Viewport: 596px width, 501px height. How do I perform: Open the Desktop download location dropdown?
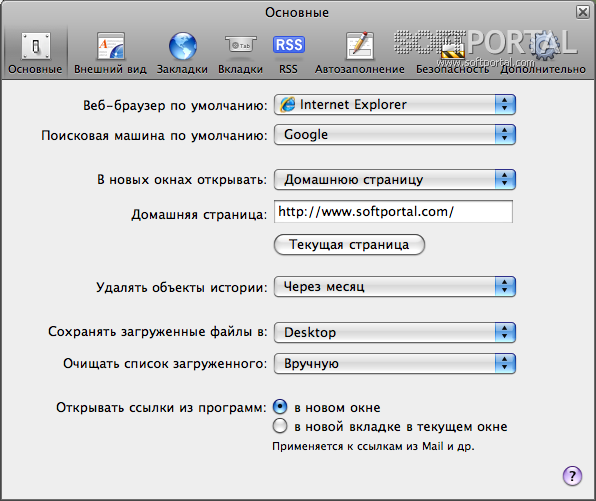tap(395, 333)
